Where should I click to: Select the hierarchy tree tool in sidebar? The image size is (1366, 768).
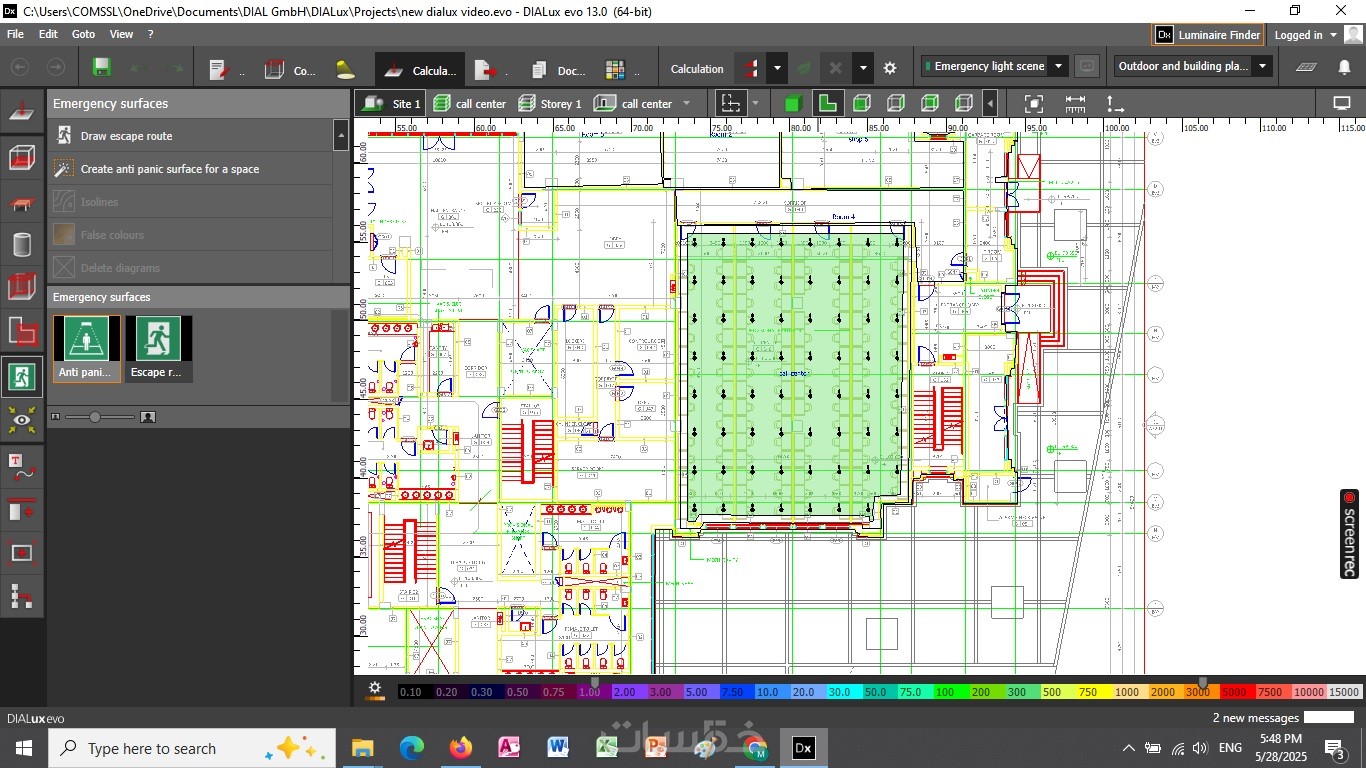pyautogui.click(x=22, y=597)
